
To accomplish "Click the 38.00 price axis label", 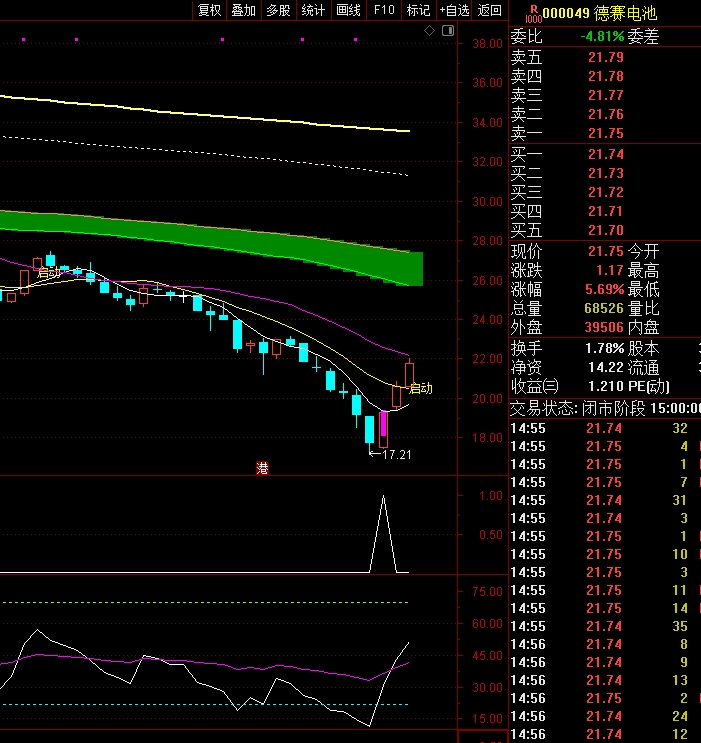I will pyautogui.click(x=487, y=44).
